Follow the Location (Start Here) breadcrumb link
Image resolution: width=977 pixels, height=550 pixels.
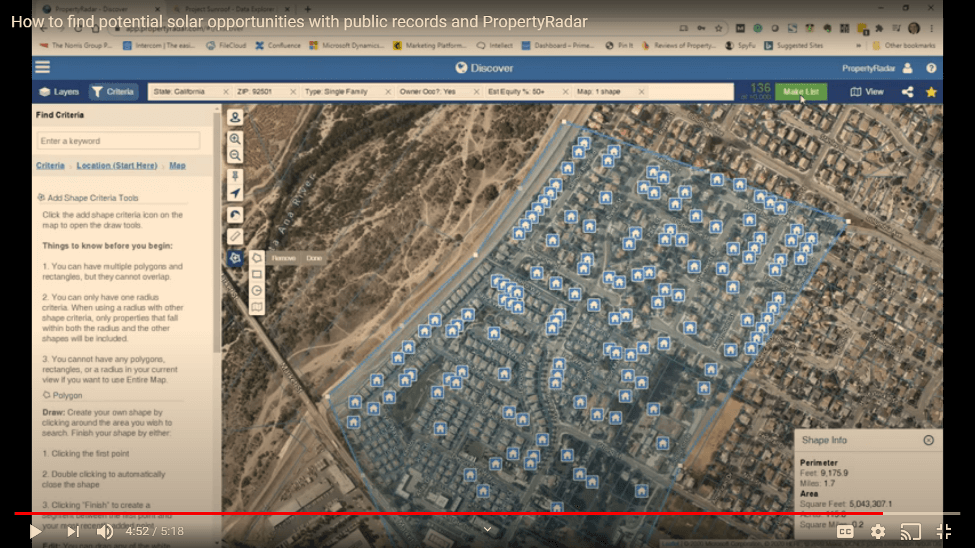(117, 166)
